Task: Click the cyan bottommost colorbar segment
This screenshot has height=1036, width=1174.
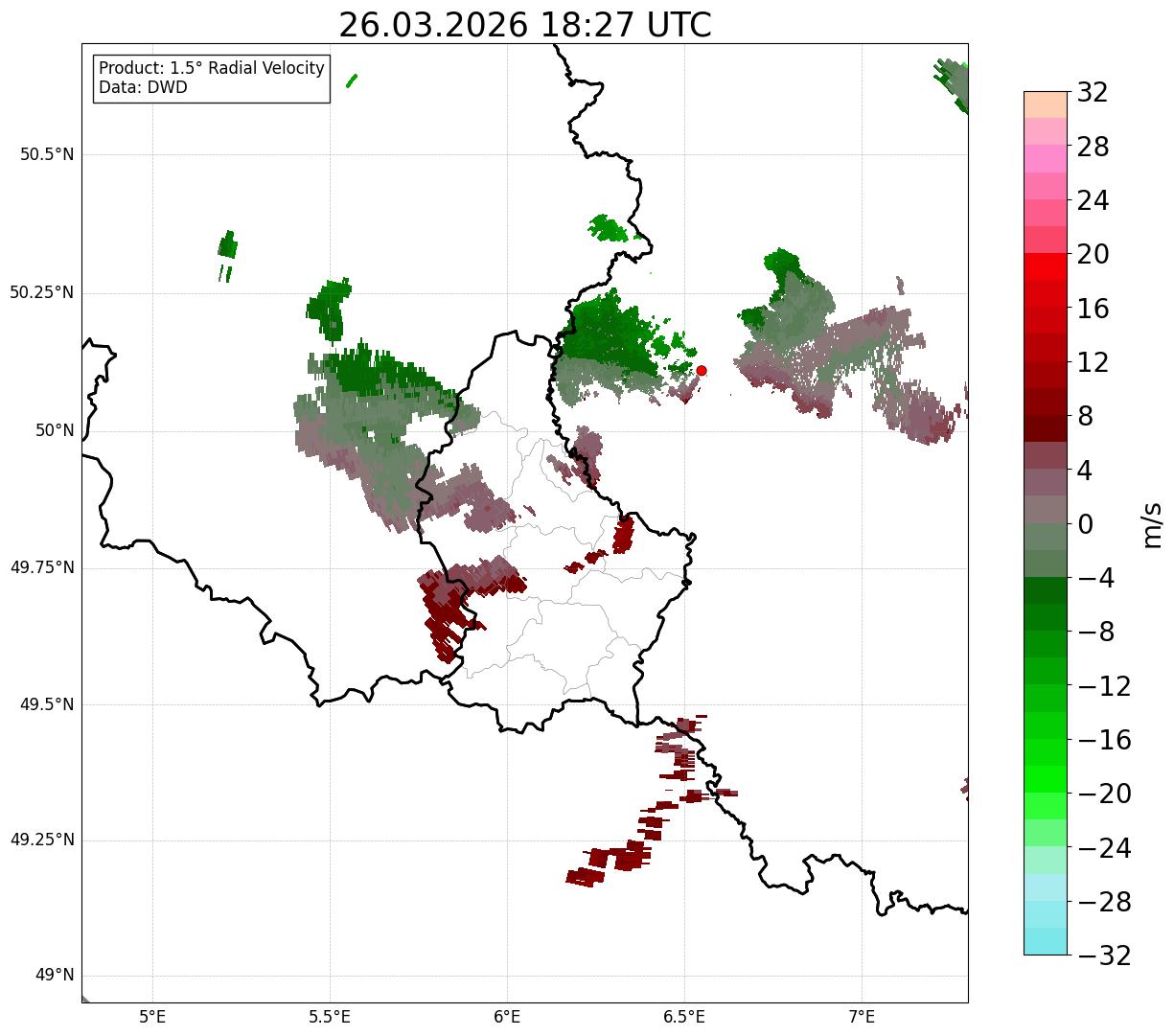Action: tap(1046, 941)
